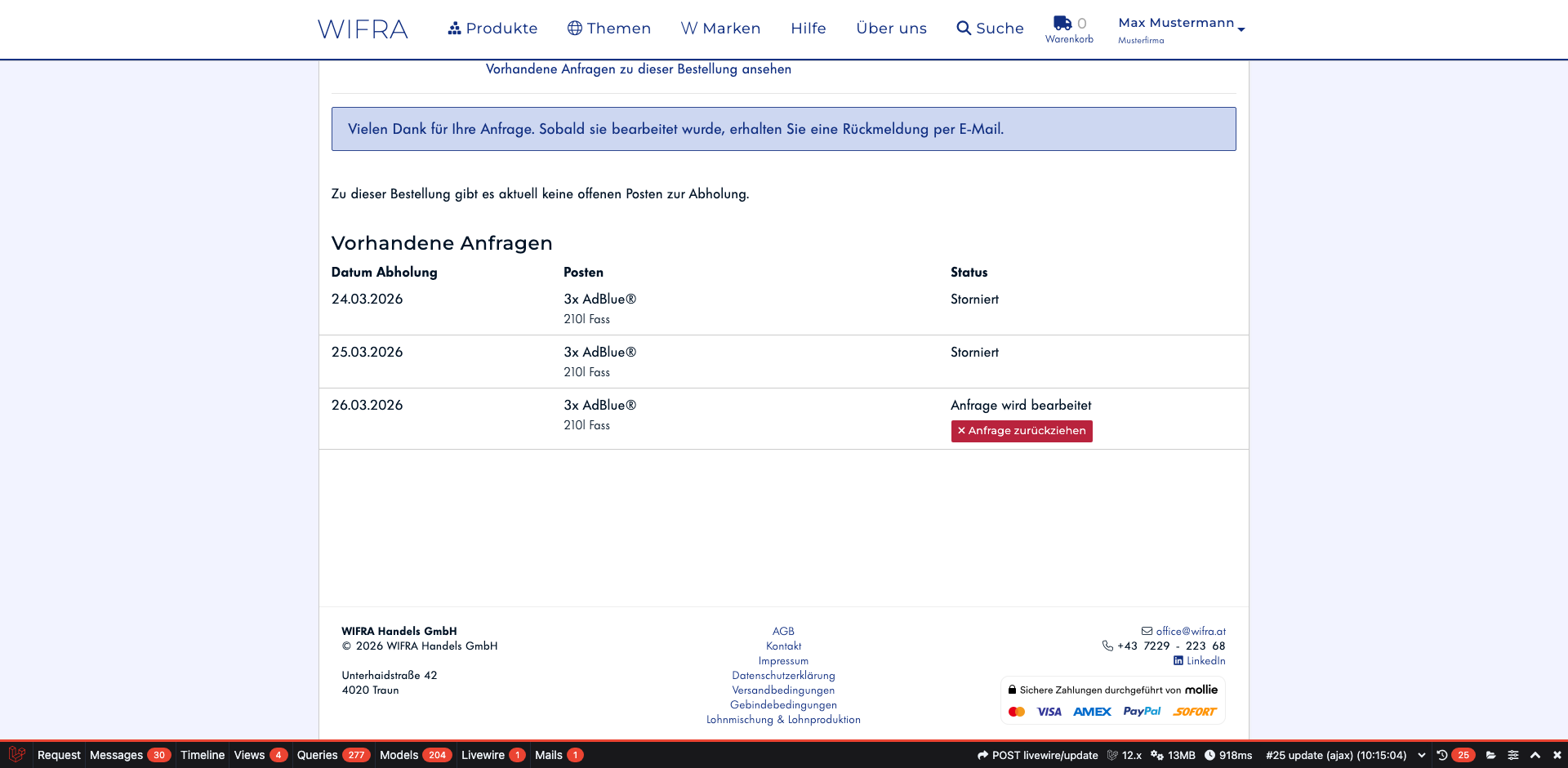
Task: Open the Livewire debugbar tab
Action: (x=492, y=755)
